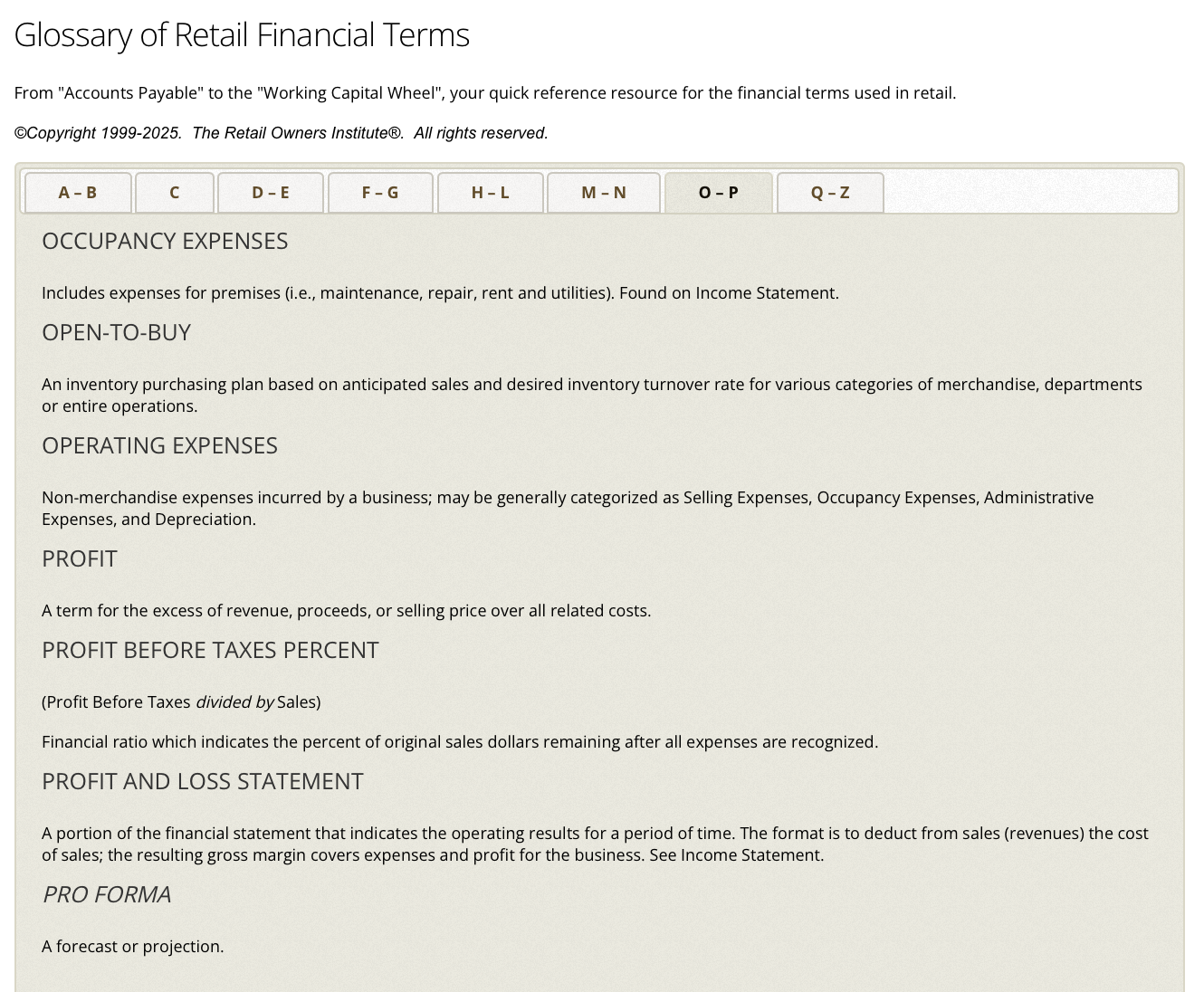This screenshot has width=1204, height=992.
Task: Select the OPERATING EXPENSES heading
Action: (159, 445)
